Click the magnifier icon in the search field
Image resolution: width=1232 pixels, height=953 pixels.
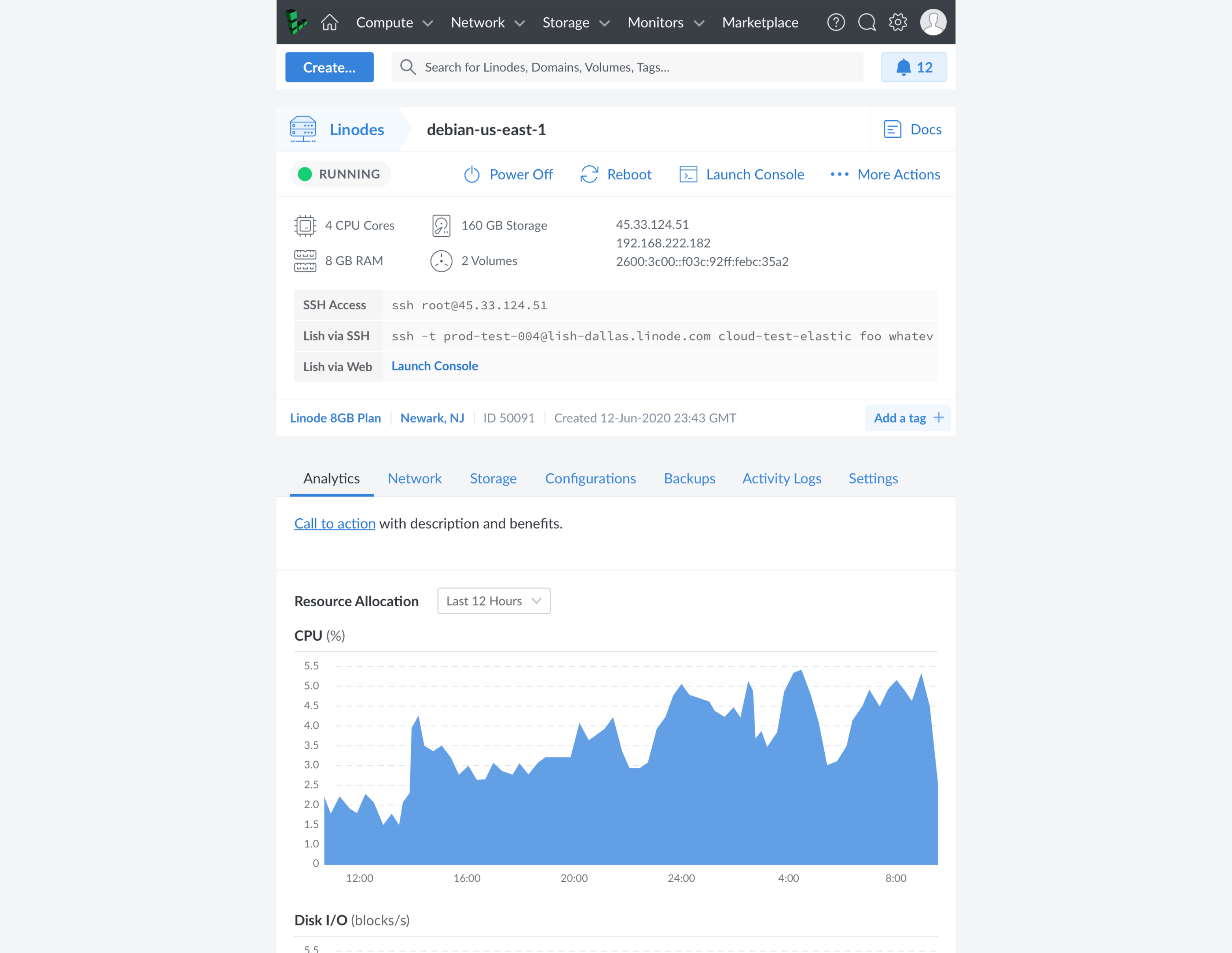(x=408, y=67)
